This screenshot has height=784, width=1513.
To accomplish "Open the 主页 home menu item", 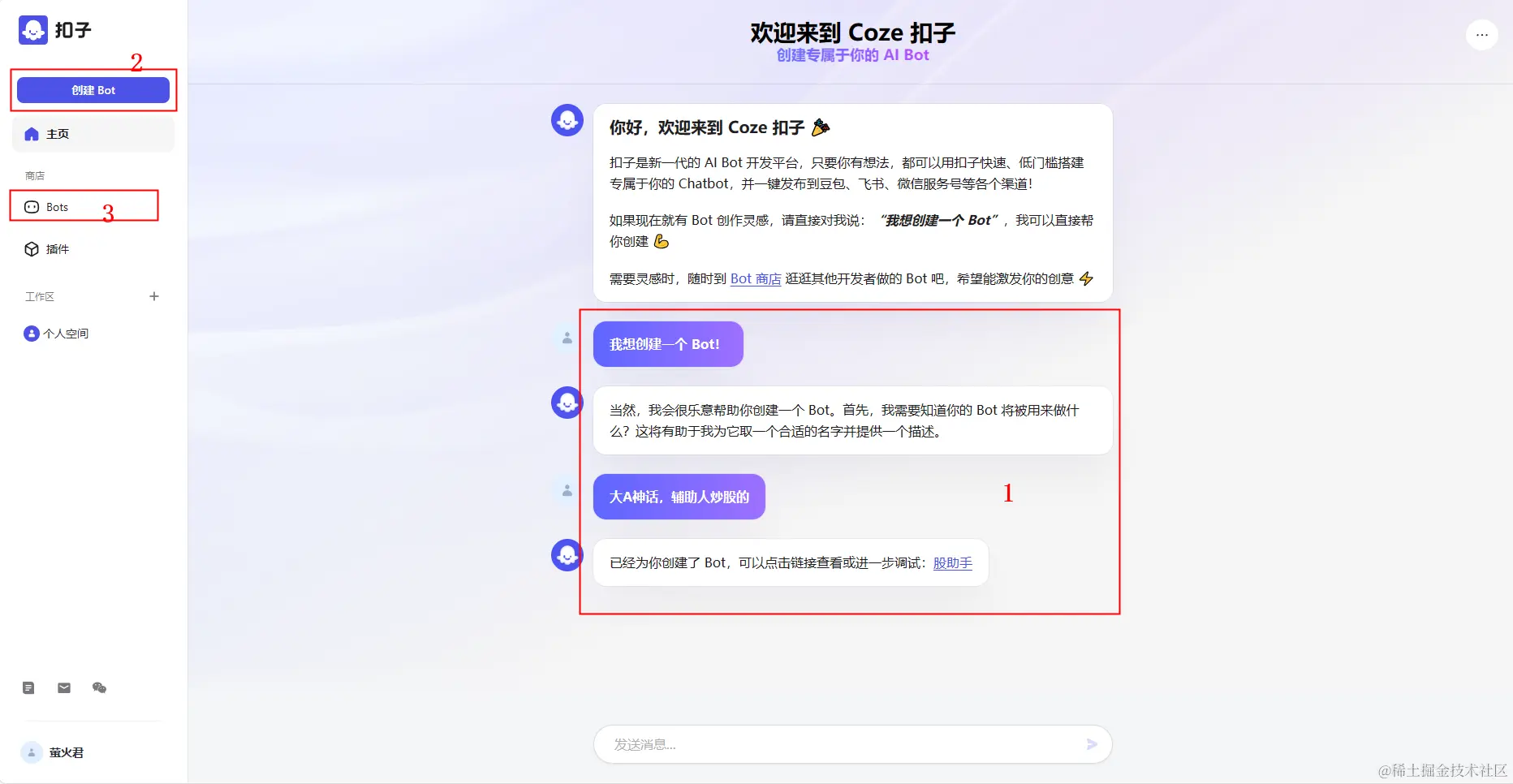I will pos(93,134).
